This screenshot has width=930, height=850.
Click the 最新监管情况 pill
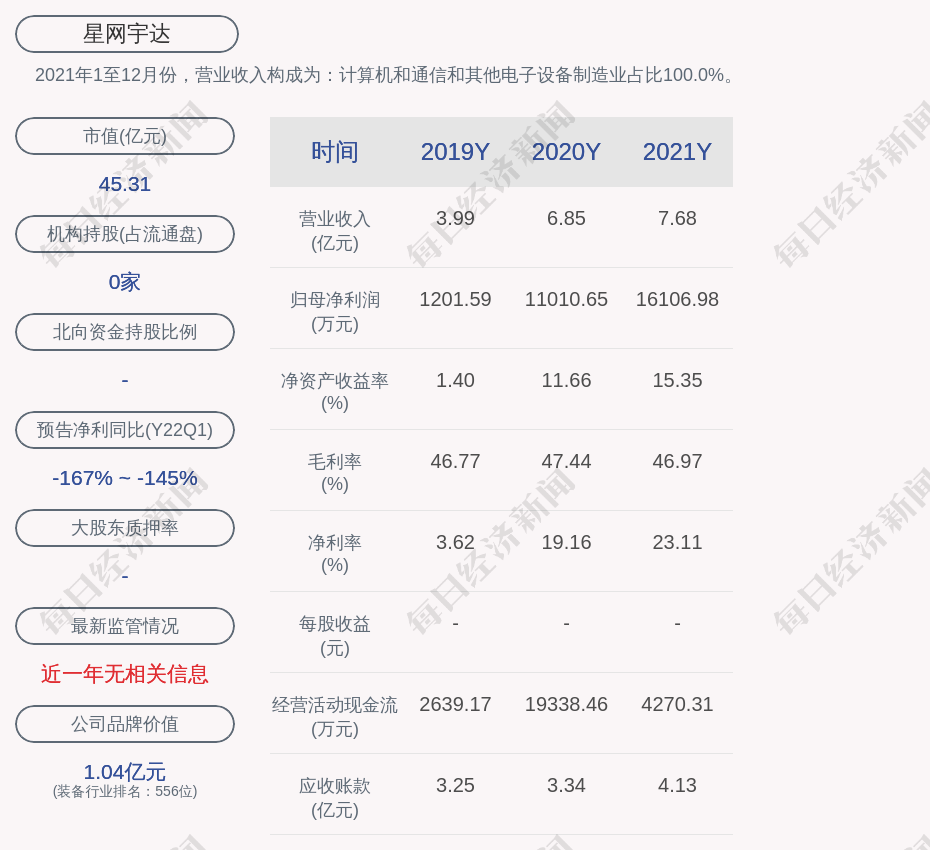(x=125, y=626)
